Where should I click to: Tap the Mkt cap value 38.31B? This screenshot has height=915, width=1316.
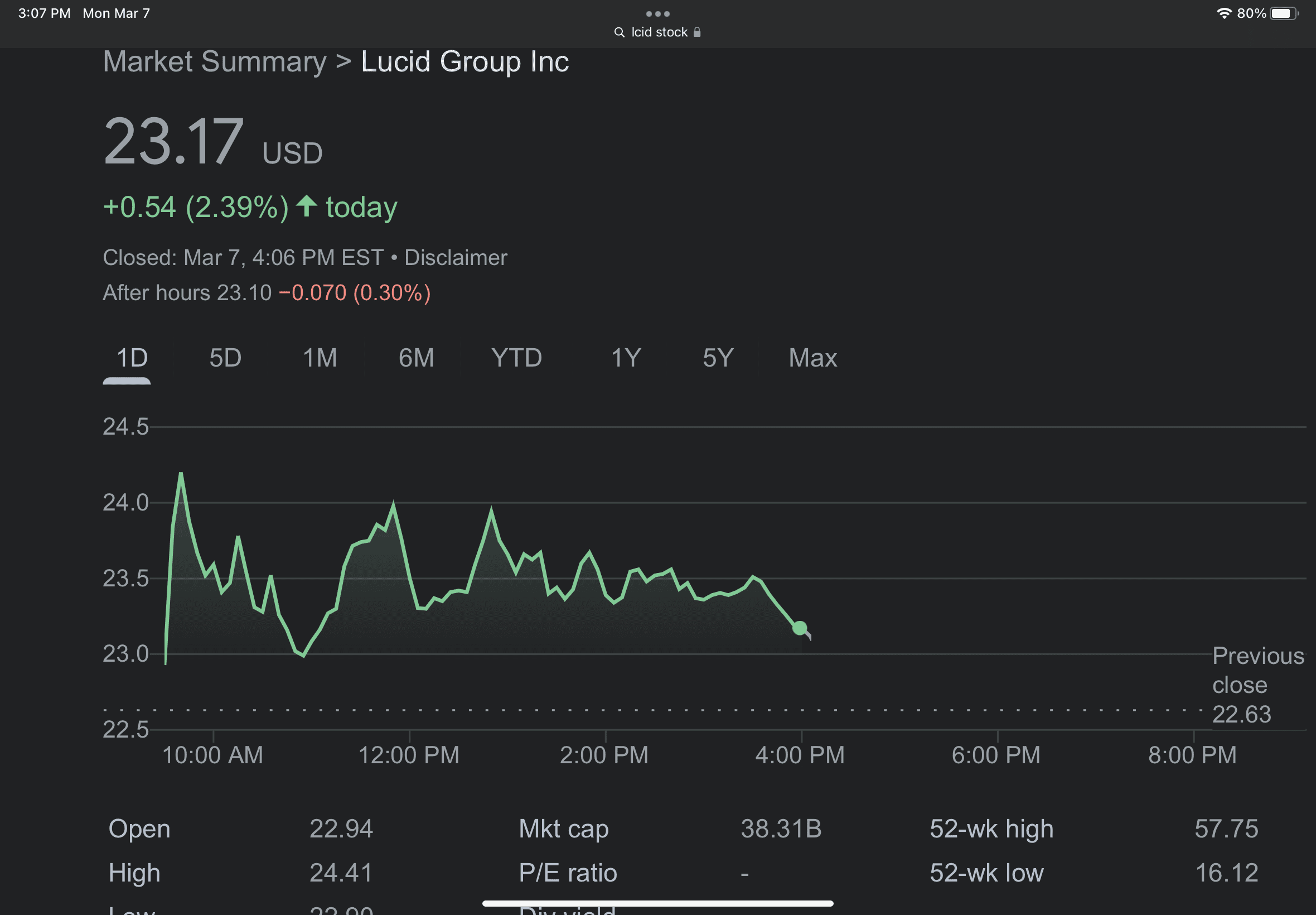[781, 829]
